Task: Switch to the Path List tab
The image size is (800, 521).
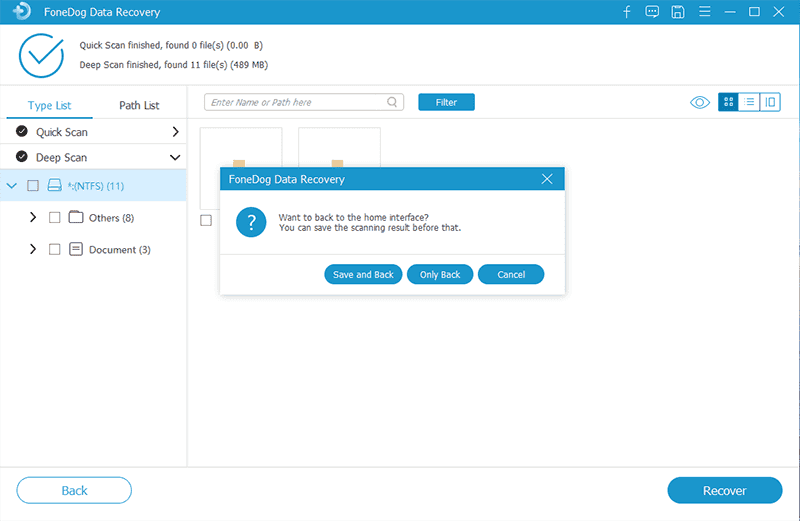Action: pos(139,106)
